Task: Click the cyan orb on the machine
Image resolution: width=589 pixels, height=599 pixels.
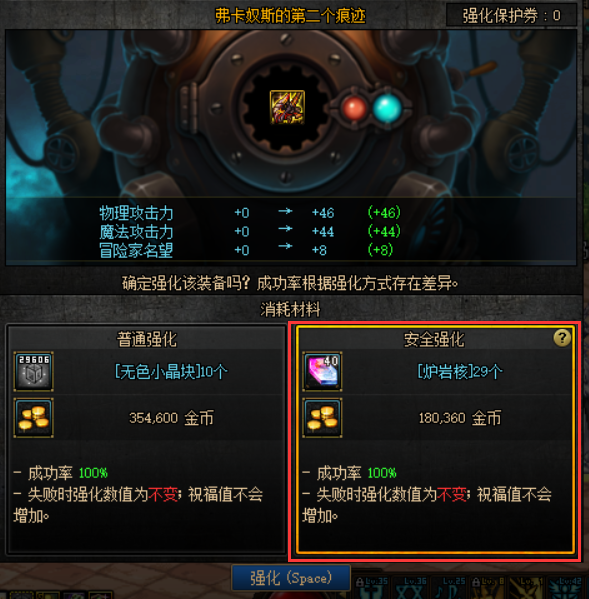Action: (x=387, y=108)
